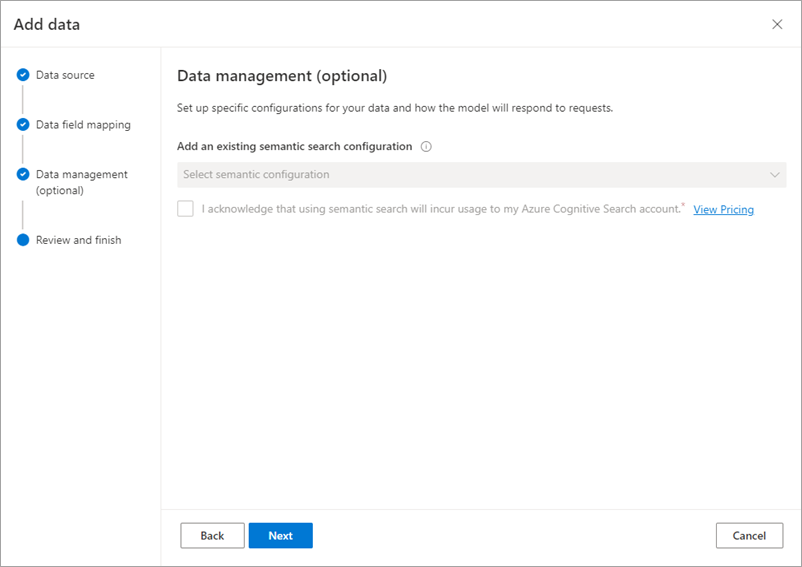Click the Review and finish step circle

[x=23, y=240]
